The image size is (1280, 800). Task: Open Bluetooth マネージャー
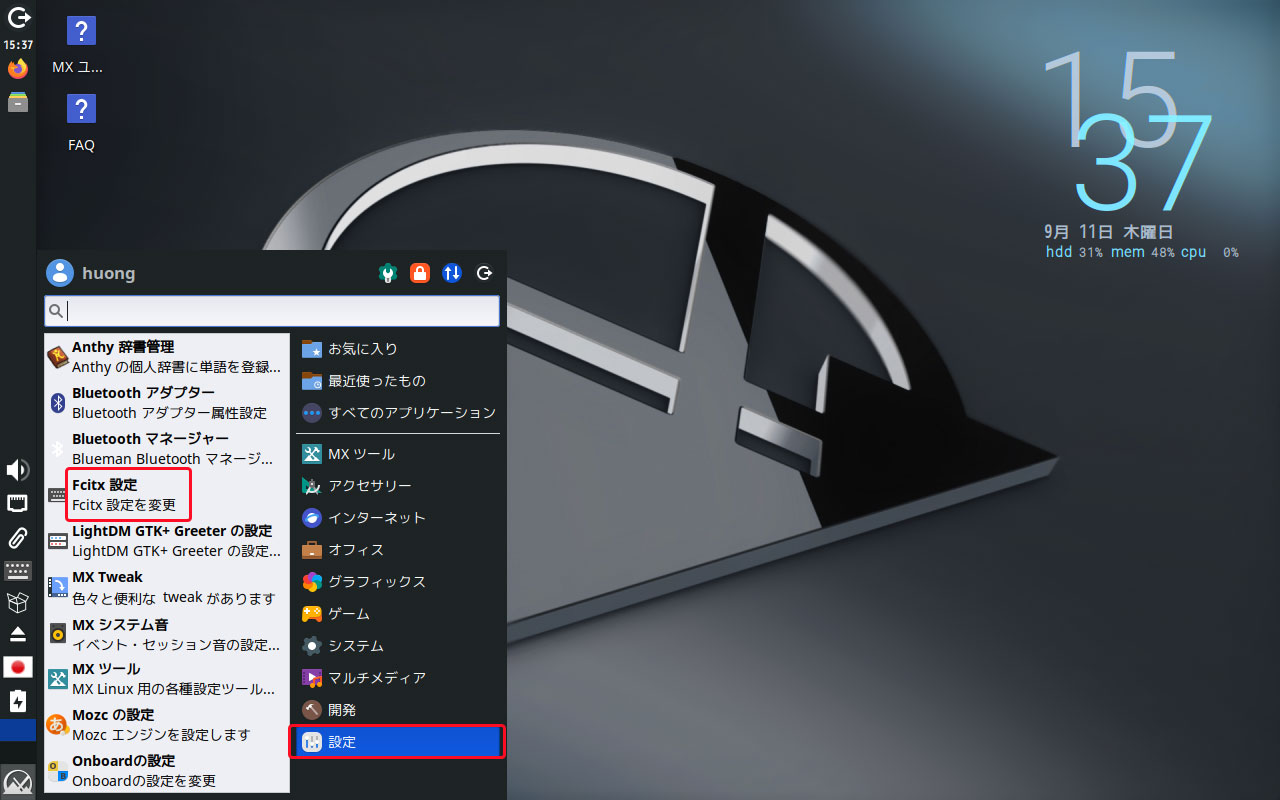pyautogui.click(x=167, y=449)
